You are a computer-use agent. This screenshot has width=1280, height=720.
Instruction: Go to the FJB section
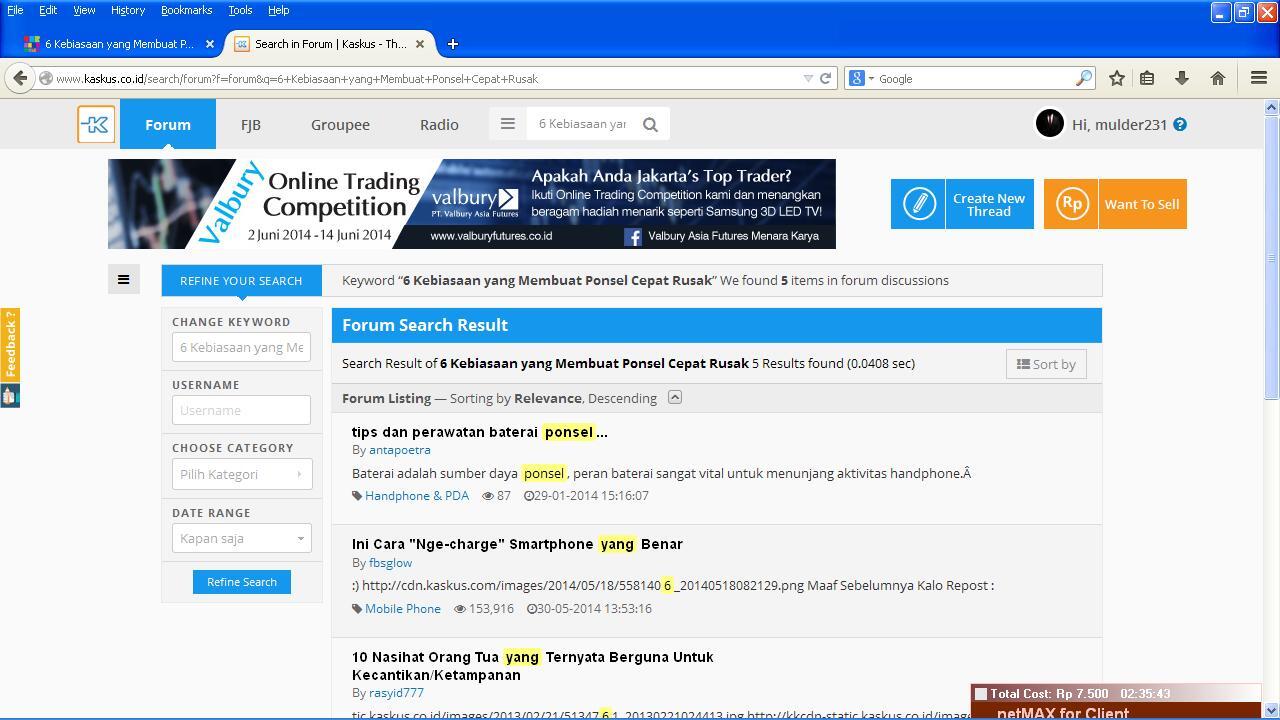tap(251, 124)
